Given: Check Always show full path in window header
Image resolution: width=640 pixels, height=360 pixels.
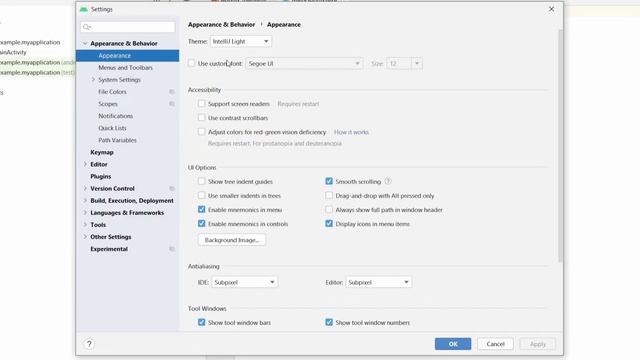Looking at the screenshot, I should (329, 209).
